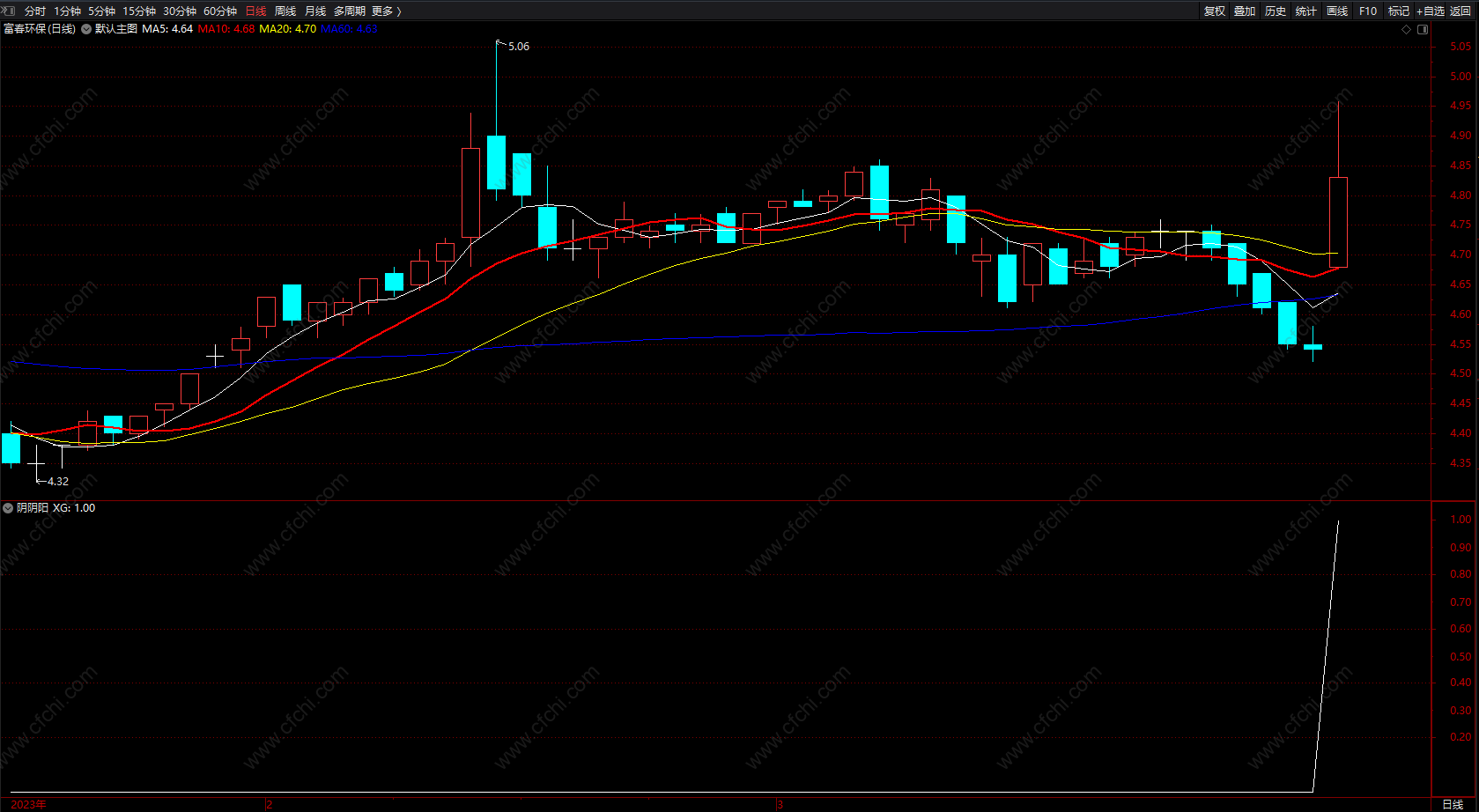Screen dimensions: 1479x812
Task: Activate the 画线 drawing tools button
Action: 1337,11
